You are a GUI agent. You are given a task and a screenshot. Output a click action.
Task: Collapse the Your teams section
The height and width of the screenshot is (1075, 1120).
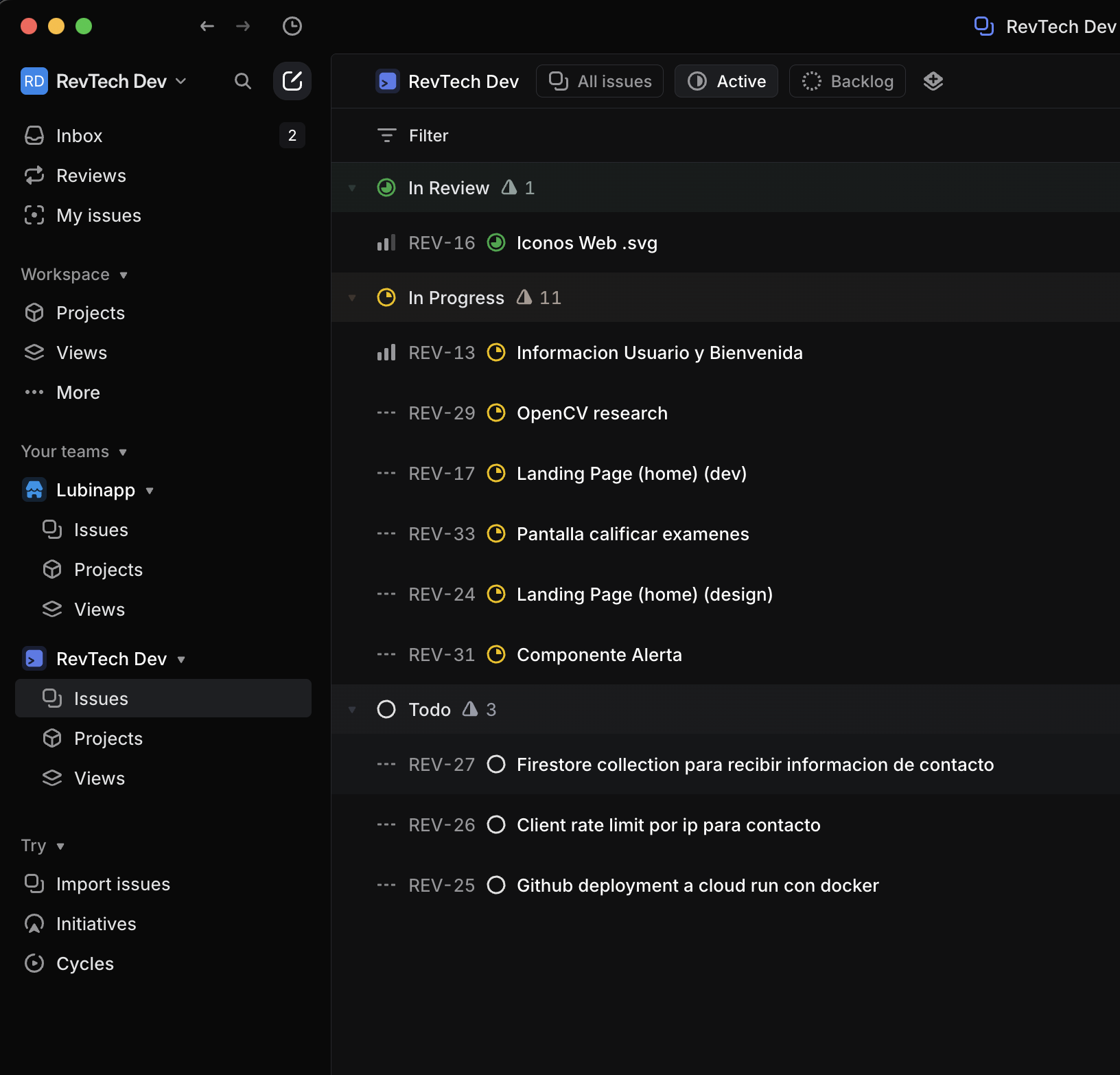coord(123,452)
